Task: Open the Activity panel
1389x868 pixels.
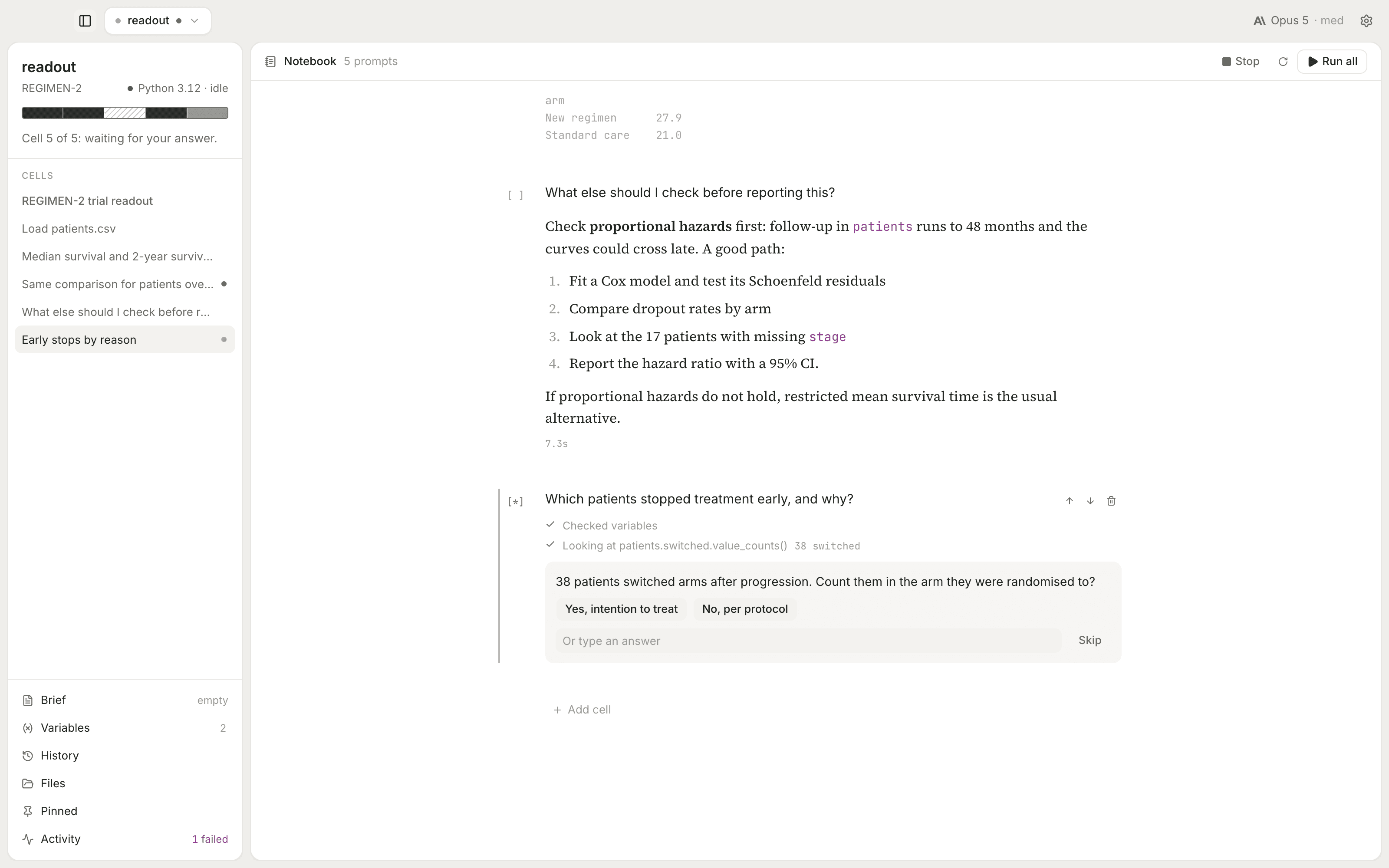Action: click(125, 839)
